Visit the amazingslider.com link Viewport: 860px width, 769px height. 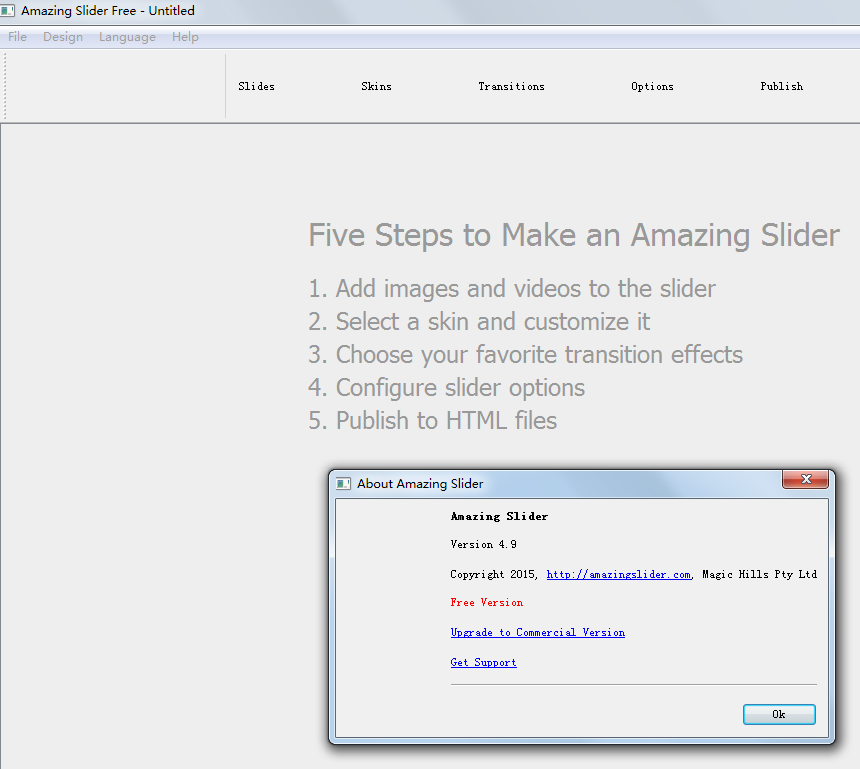[x=618, y=574]
